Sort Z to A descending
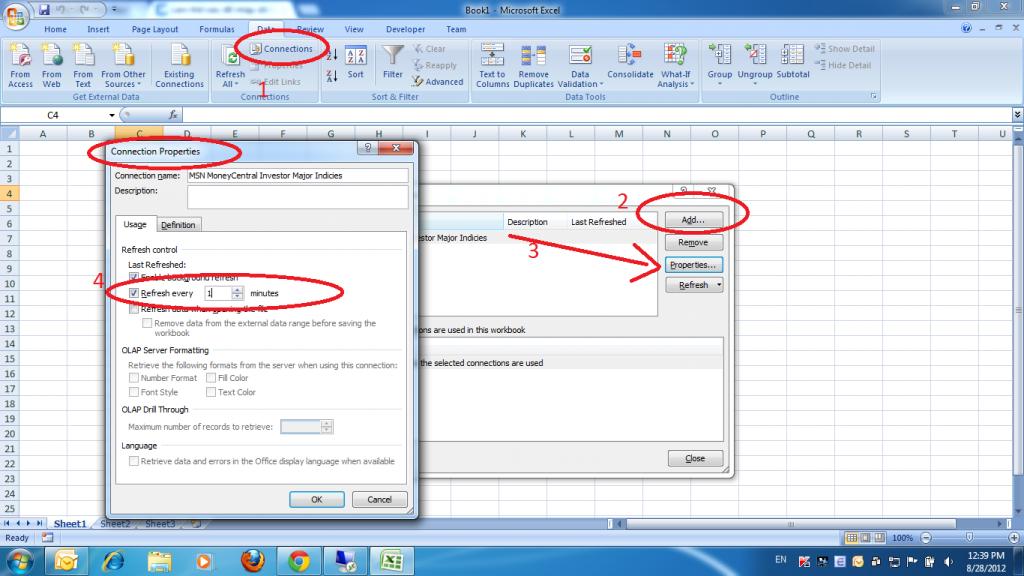The image size is (1024, 576). tap(332, 76)
